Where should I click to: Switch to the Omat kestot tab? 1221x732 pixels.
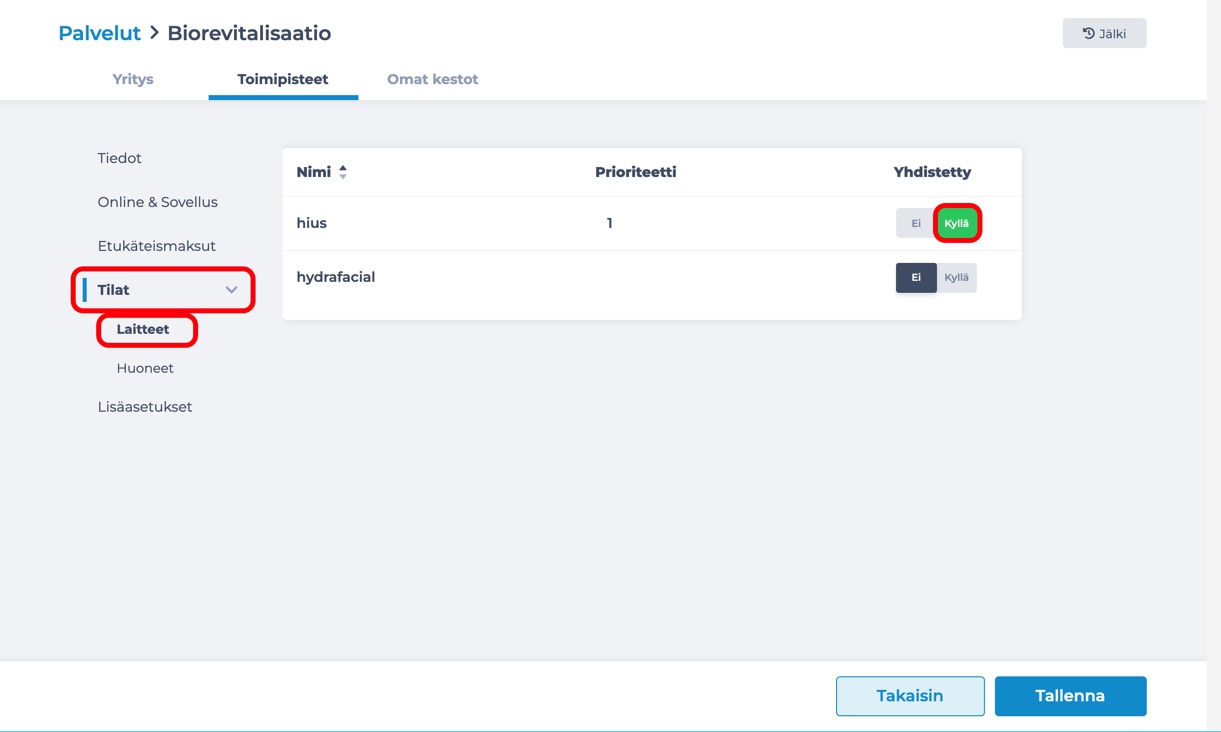click(x=432, y=79)
